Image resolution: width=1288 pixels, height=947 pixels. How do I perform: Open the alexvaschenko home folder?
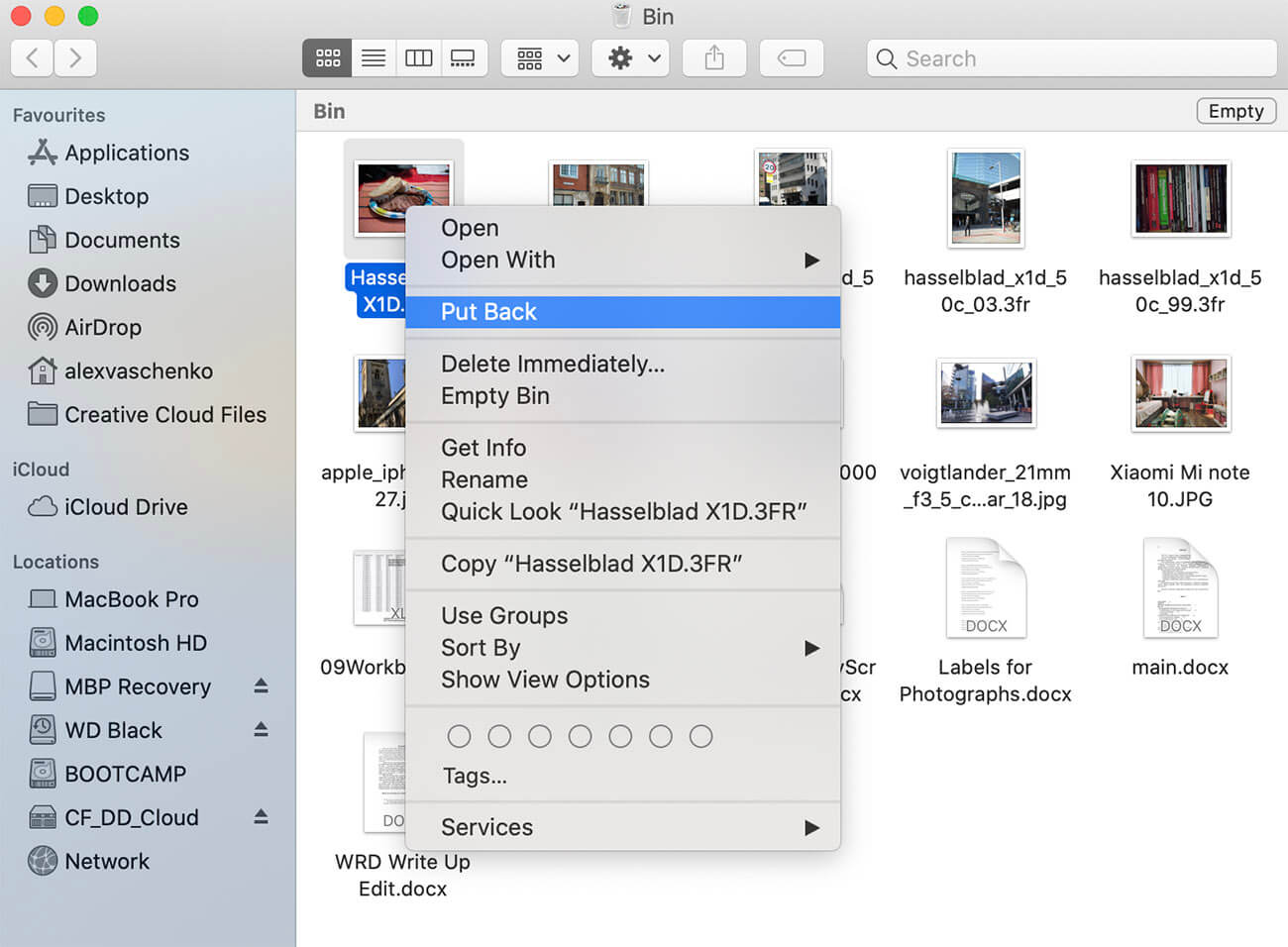(x=139, y=370)
